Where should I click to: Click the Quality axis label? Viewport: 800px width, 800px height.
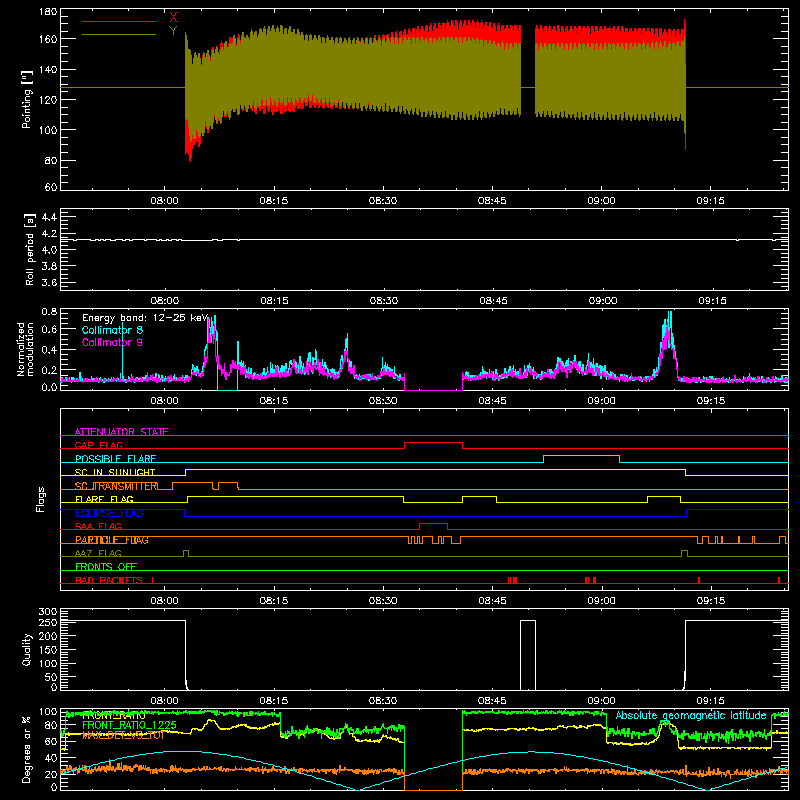click(27, 649)
